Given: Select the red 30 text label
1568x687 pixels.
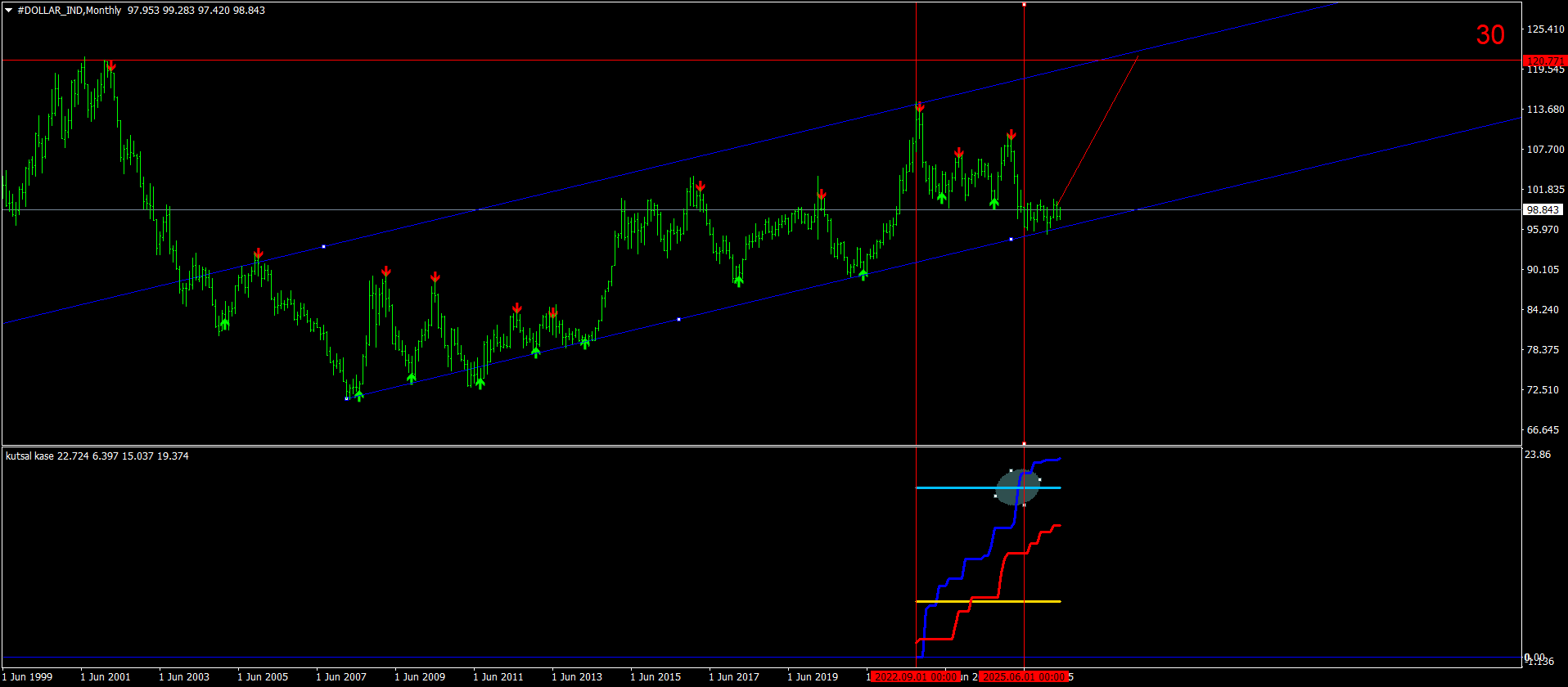Looking at the screenshot, I should pos(1490,34).
